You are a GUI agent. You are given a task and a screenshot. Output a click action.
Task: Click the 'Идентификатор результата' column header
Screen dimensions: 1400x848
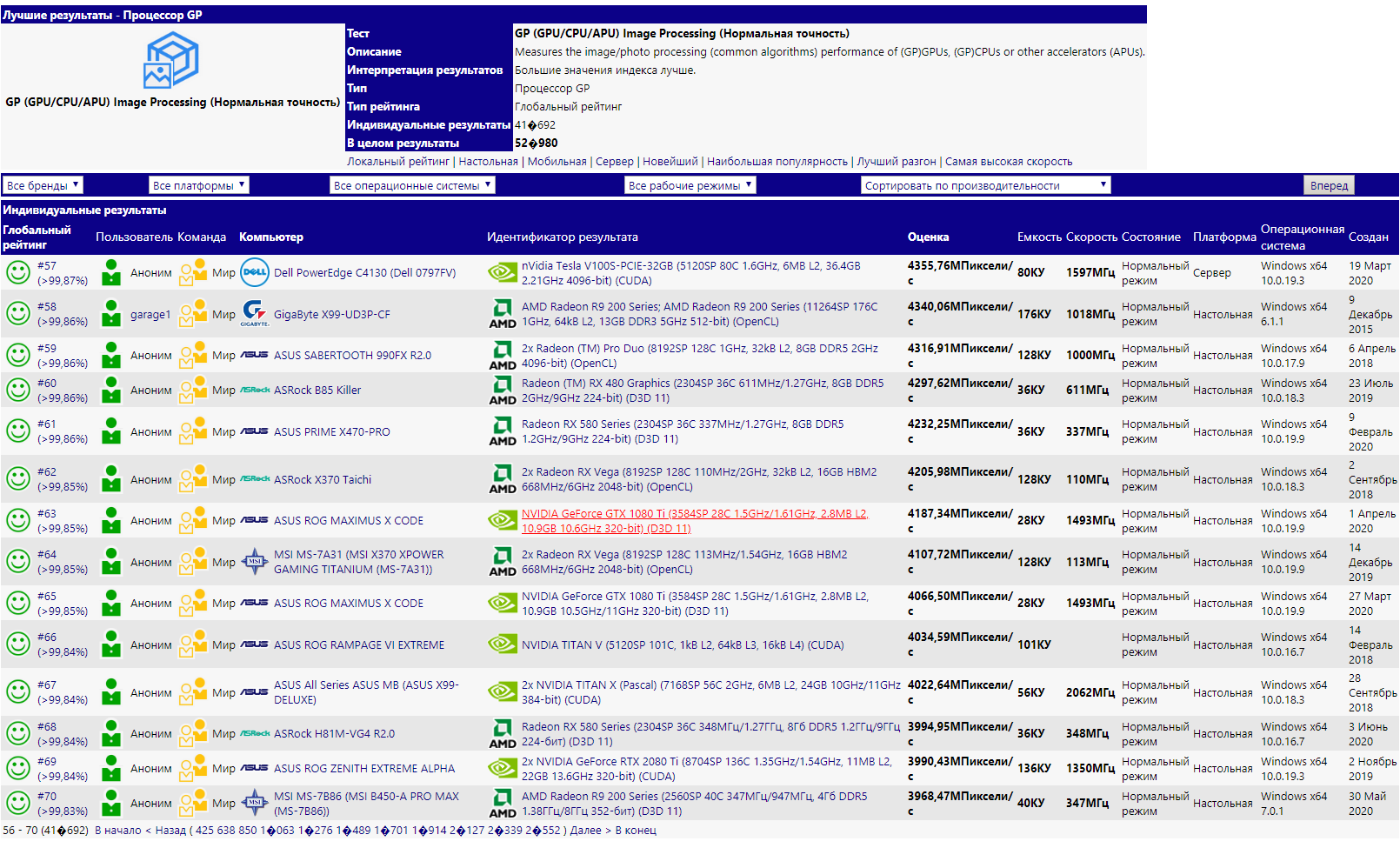563,237
